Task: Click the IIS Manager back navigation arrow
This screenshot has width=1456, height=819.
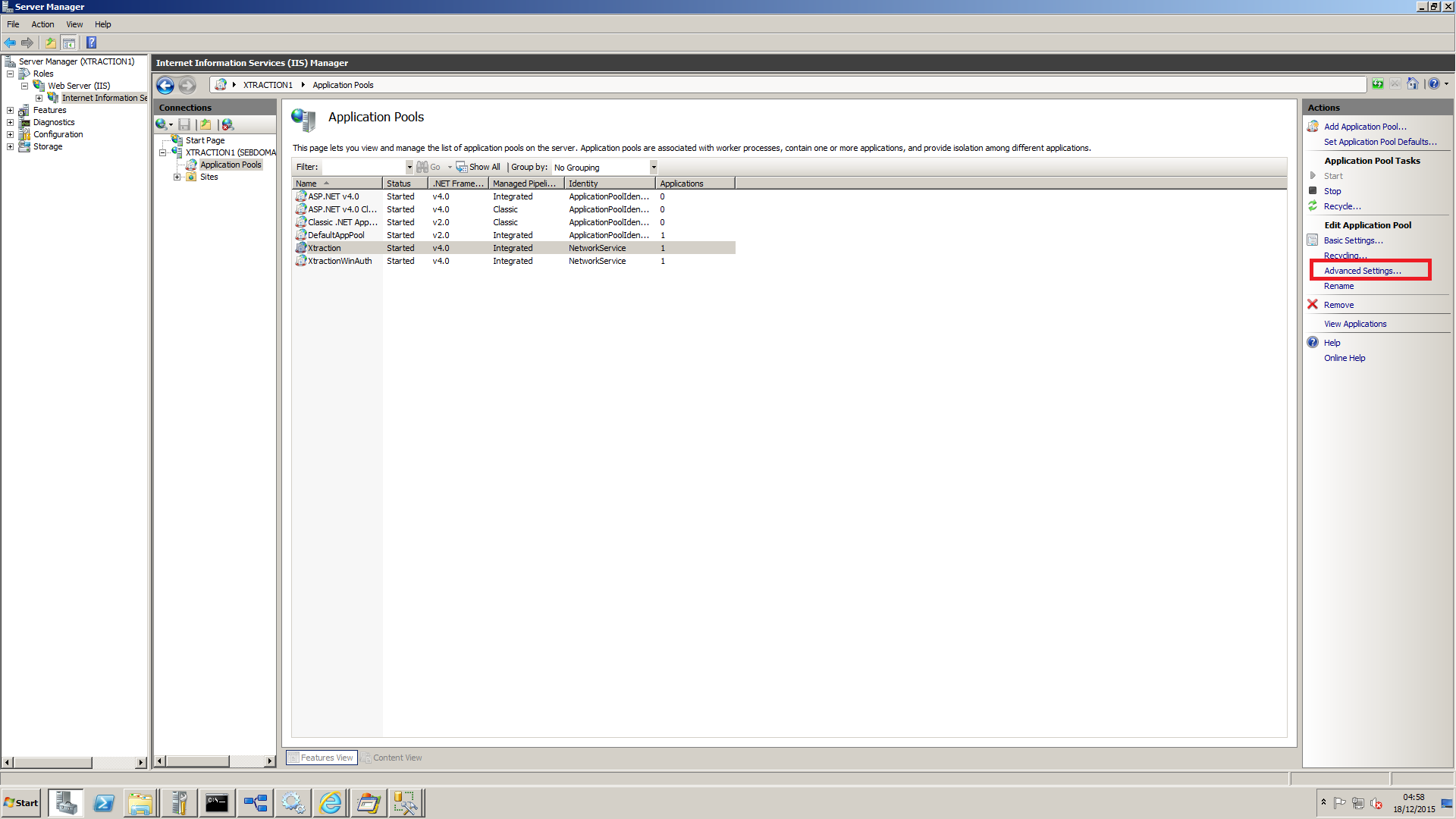Action: tap(165, 85)
